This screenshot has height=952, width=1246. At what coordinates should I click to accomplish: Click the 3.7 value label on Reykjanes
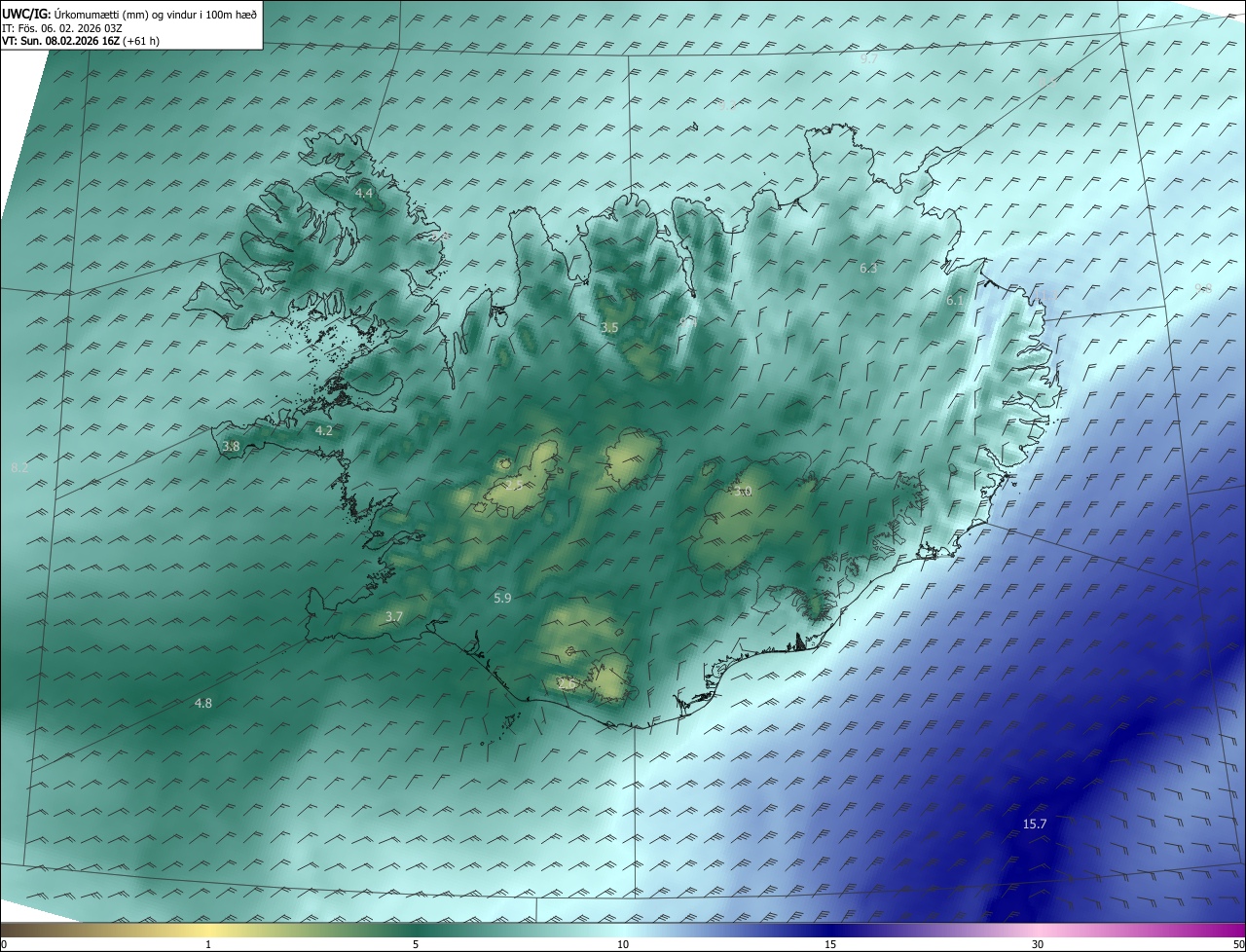coord(393,616)
